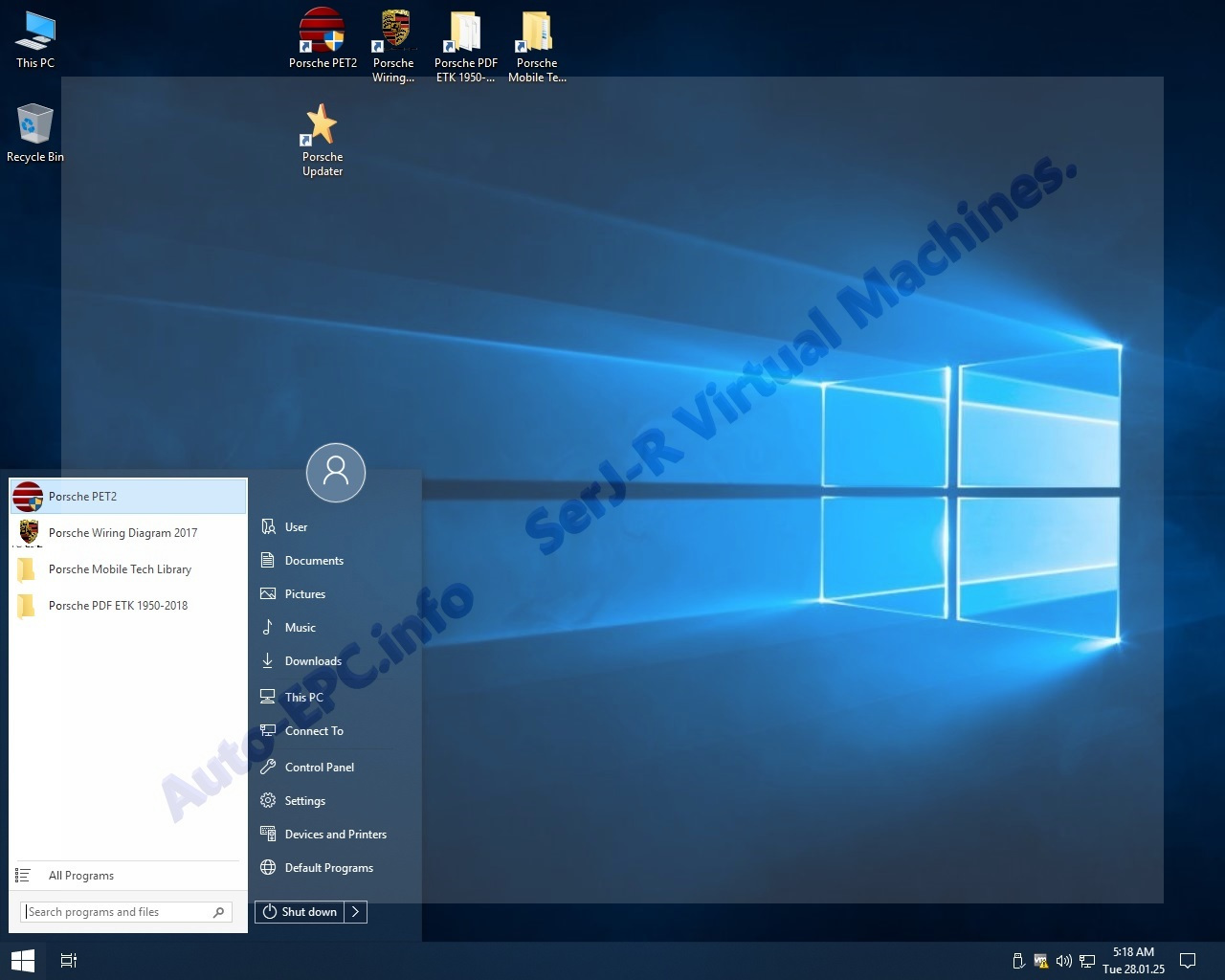Expand the Shut down options arrow

pos(355,912)
